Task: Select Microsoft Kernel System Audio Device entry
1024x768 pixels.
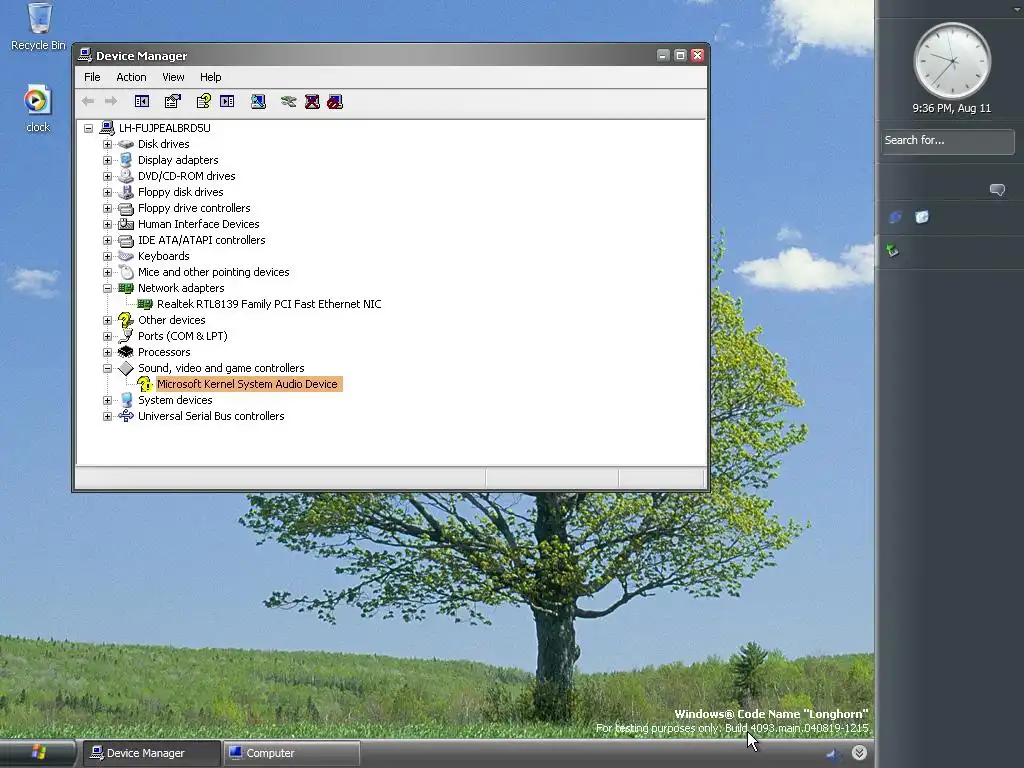Action: (247, 384)
